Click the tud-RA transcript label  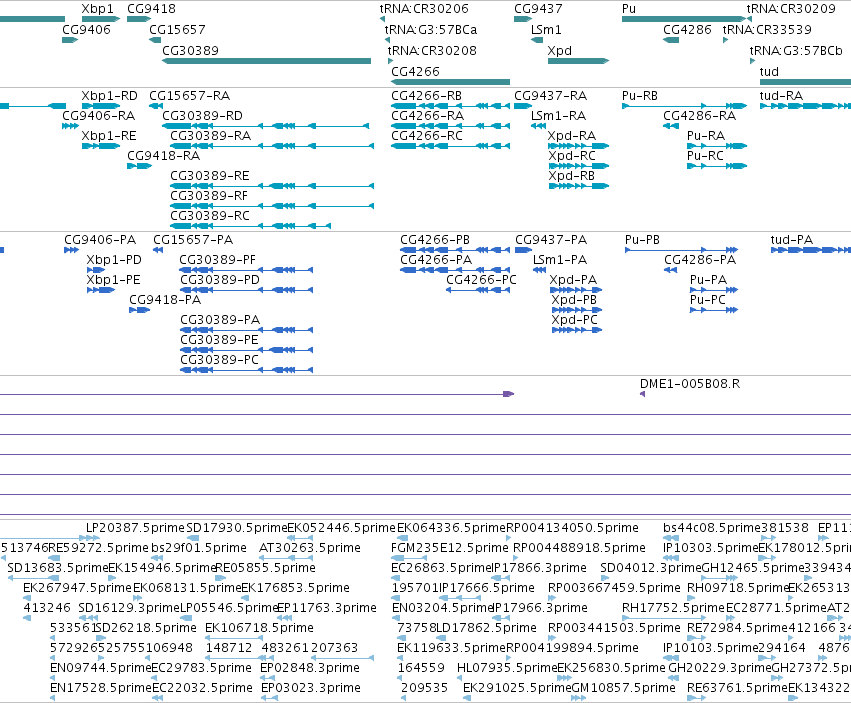coord(782,96)
